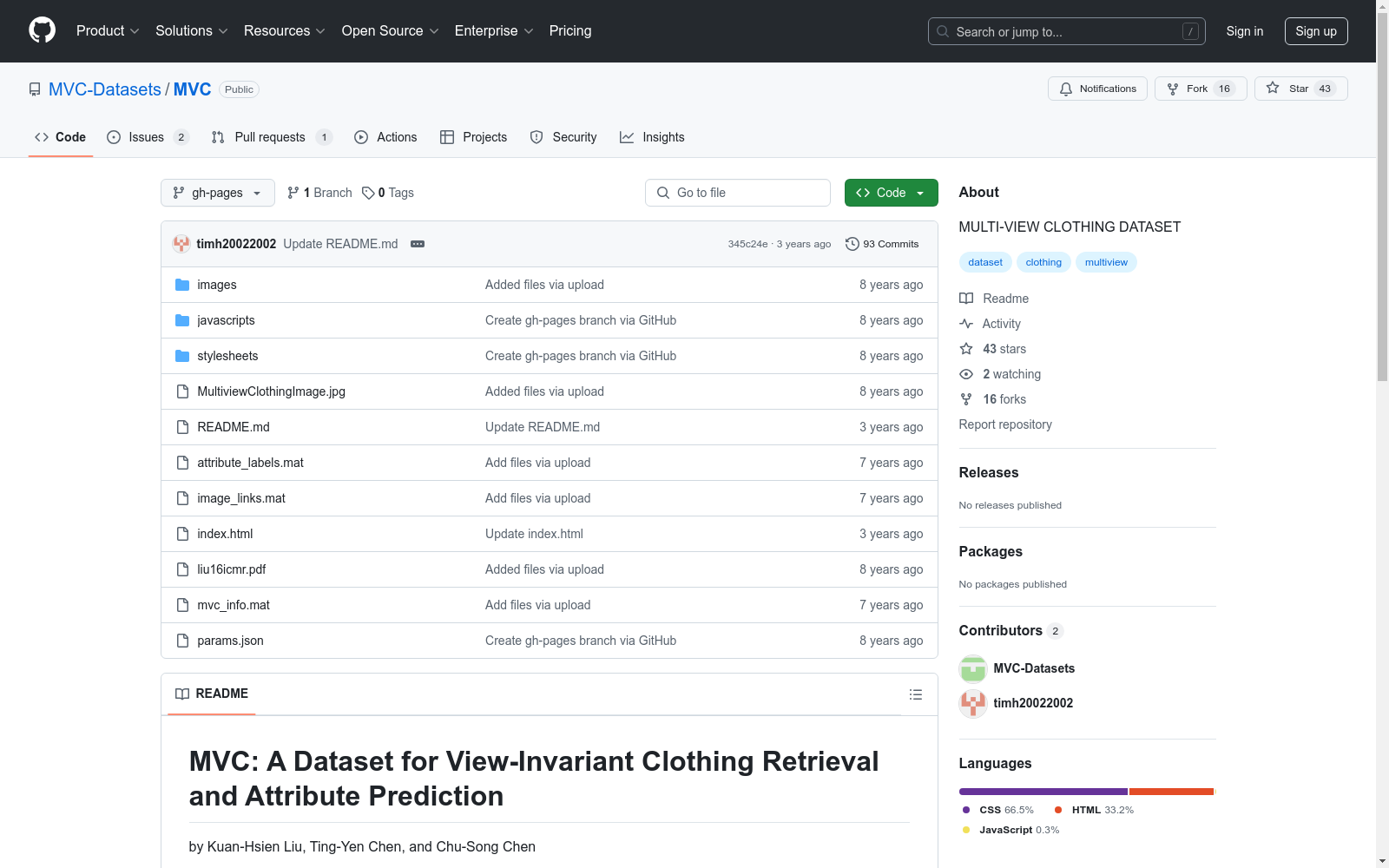Click the forks icon in About
1389x868 pixels.
pyautogui.click(x=966, y=399)
